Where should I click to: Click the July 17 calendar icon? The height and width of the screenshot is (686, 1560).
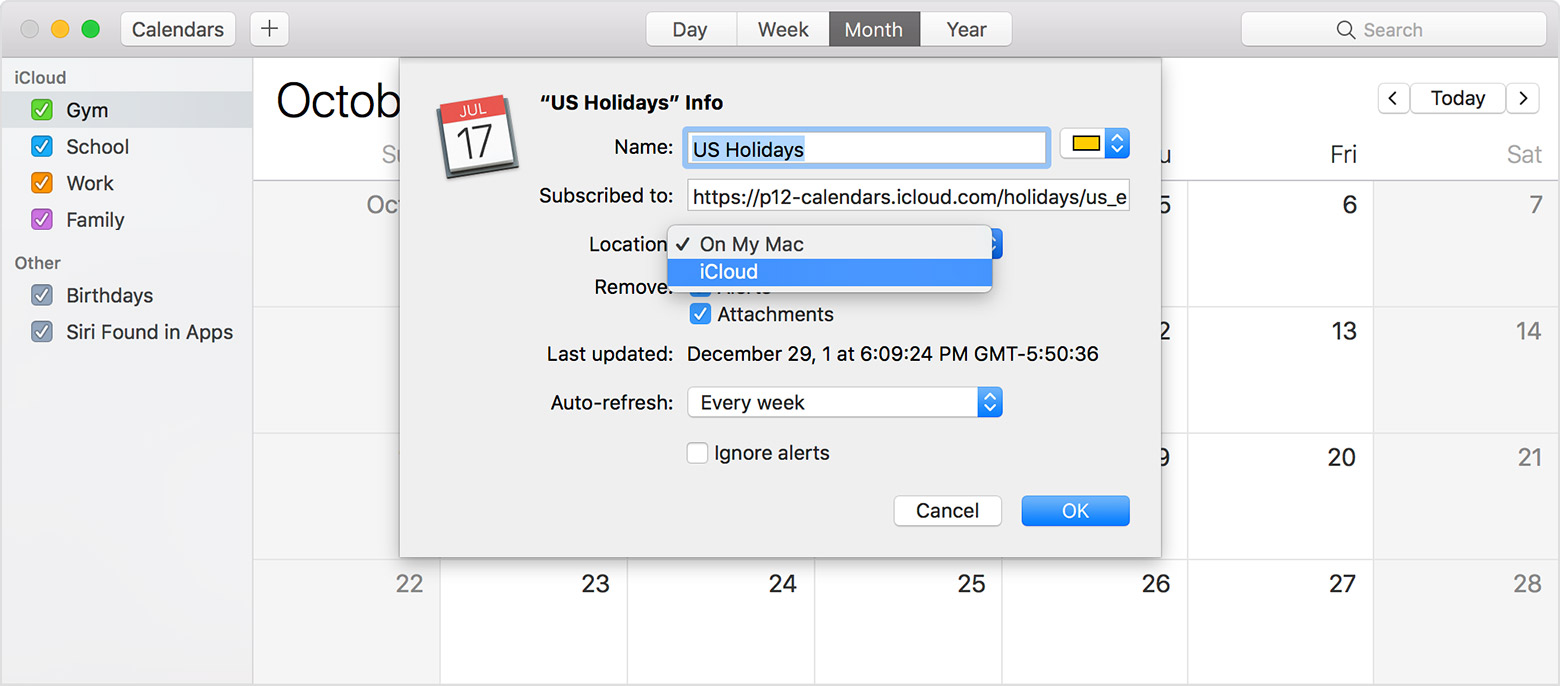coord(476,137)
